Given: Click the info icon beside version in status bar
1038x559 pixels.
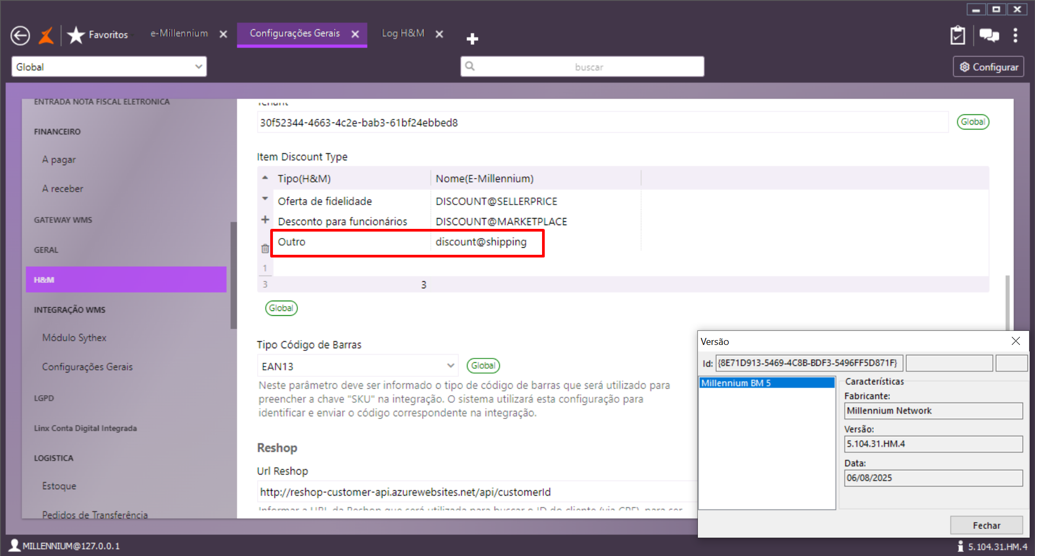Looking at the screenshot, I should pos(960,546).
